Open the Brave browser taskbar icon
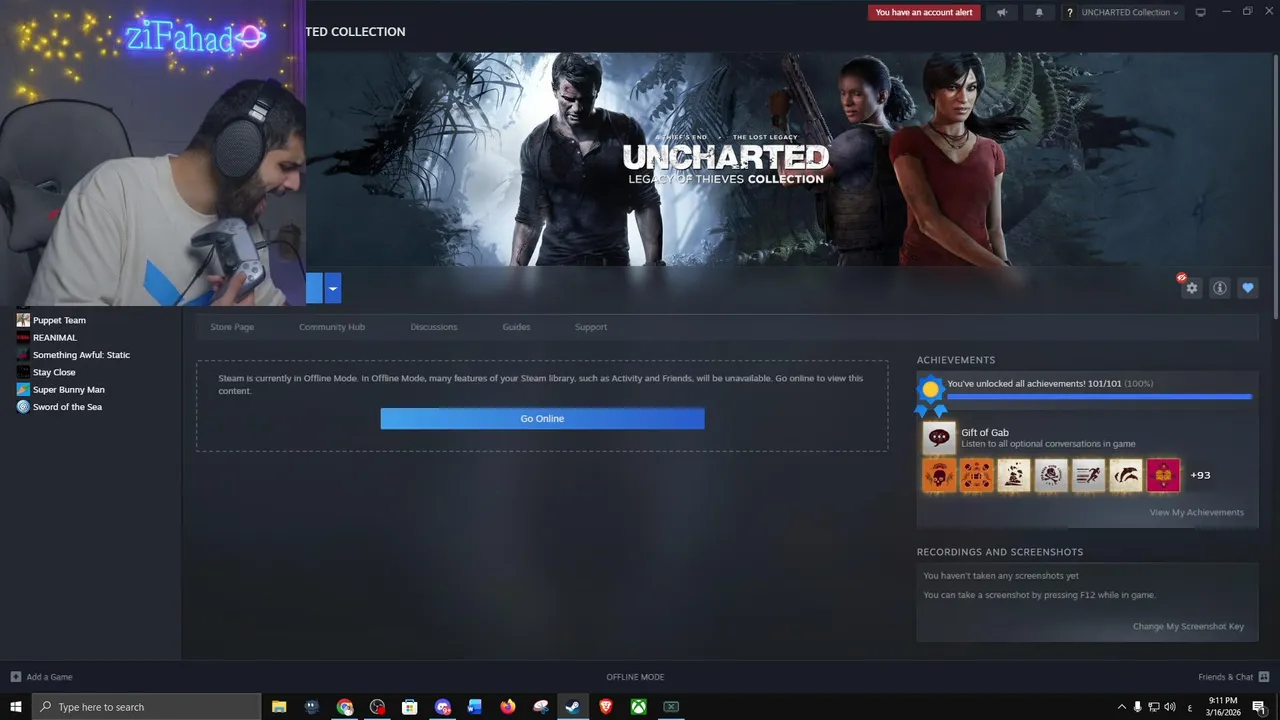 click(x=606, y=707)
